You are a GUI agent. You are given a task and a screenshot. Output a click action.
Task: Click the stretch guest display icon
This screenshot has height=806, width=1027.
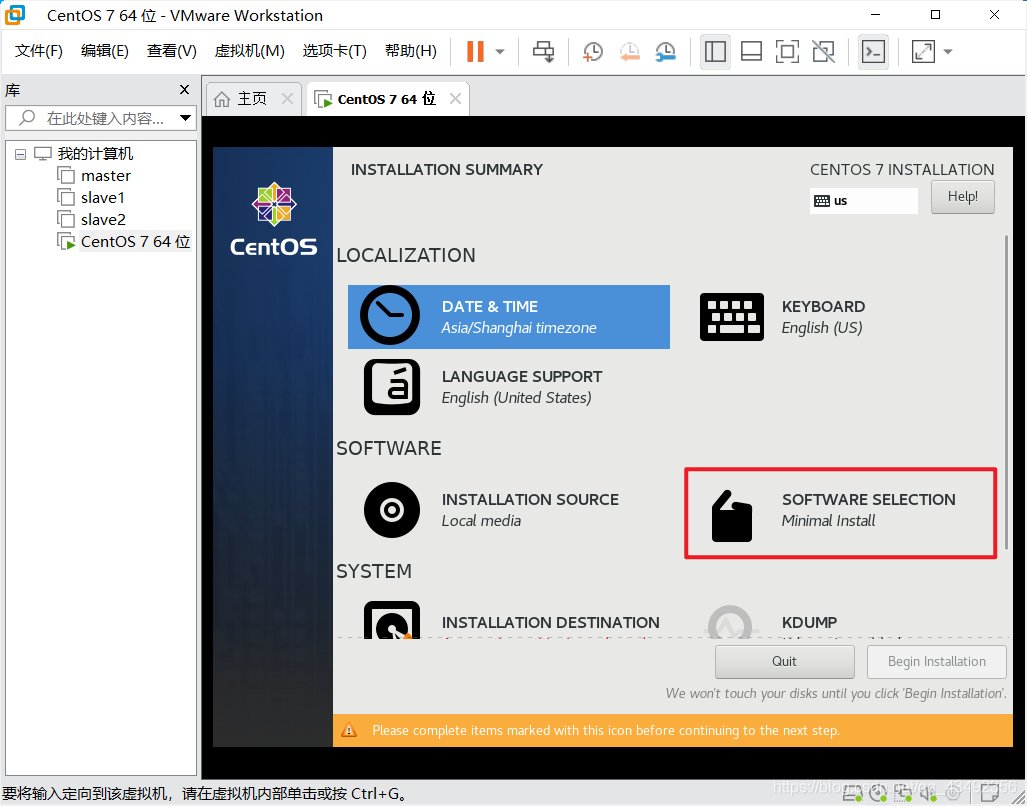point(924,52)
